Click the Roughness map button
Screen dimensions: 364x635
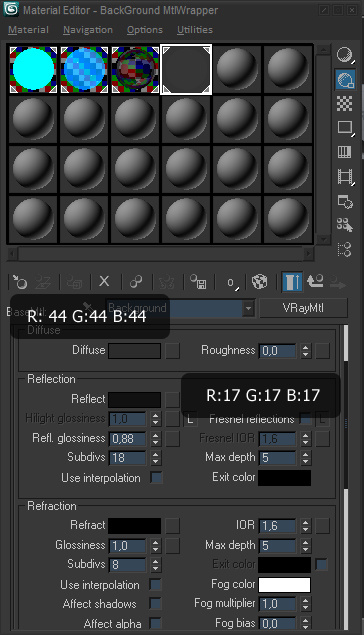pos(323,351)
